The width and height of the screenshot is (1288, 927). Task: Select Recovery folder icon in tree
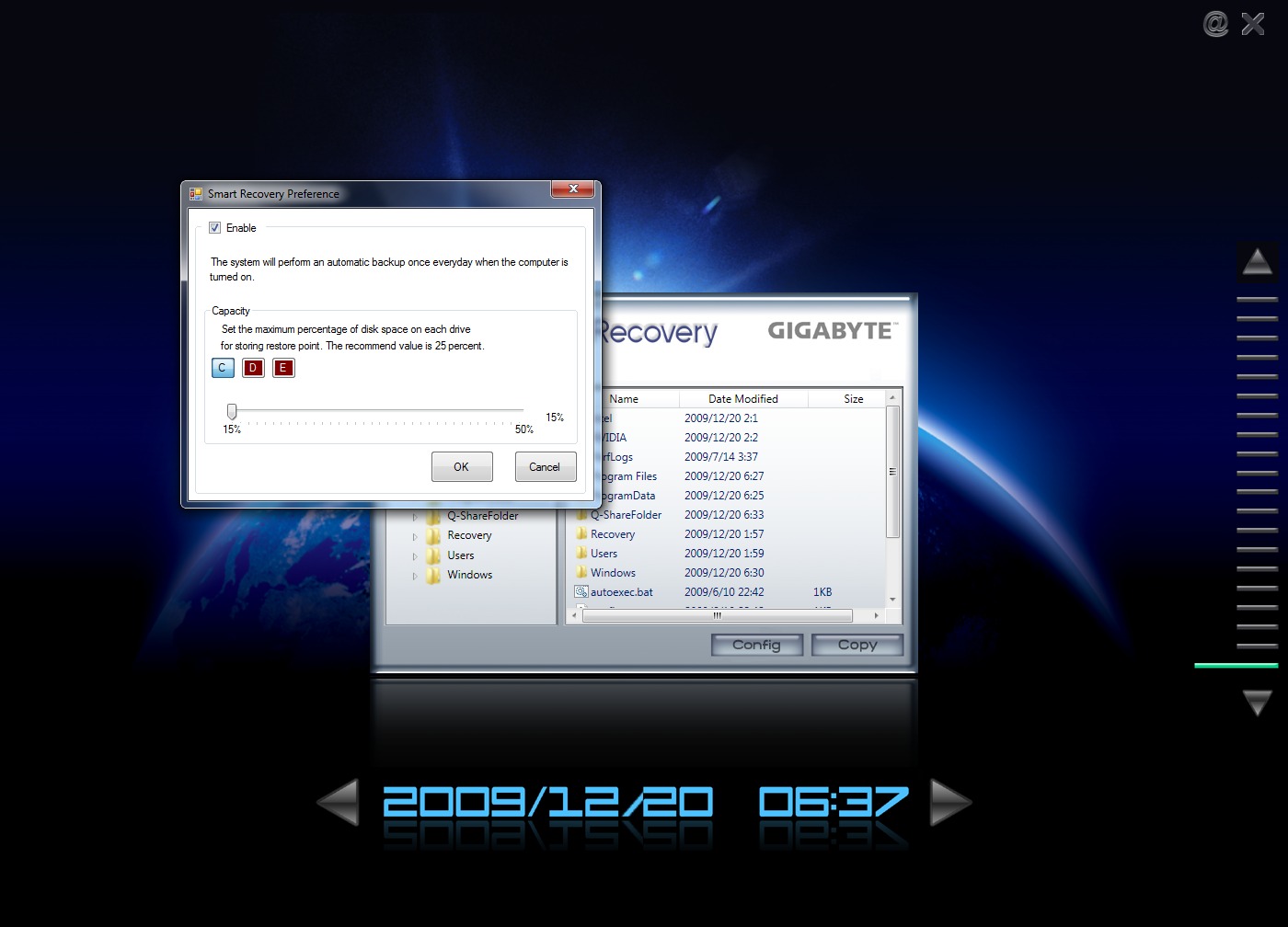(433, 535)
